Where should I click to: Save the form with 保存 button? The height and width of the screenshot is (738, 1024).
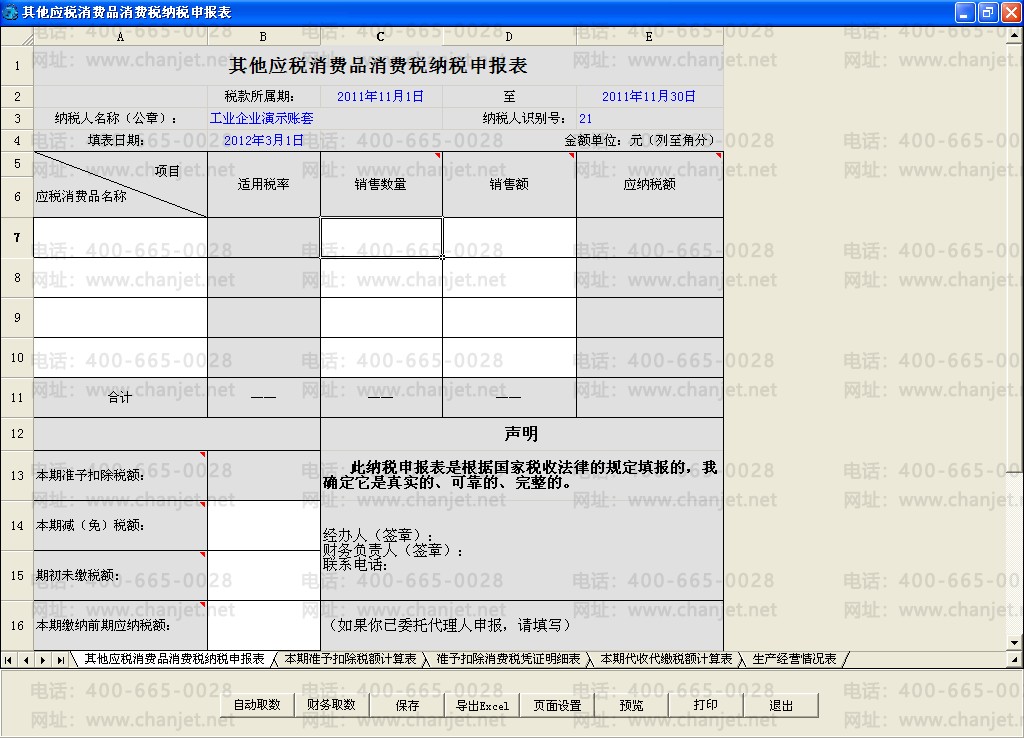click(407, 705)
